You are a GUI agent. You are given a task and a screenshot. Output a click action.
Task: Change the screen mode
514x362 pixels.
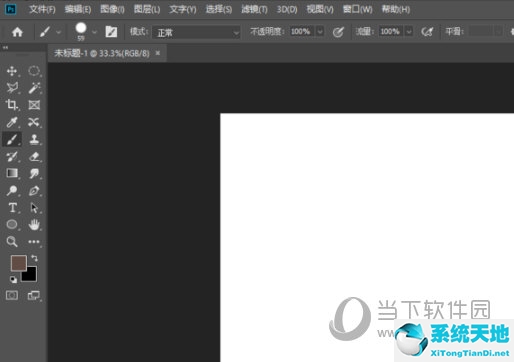point(34,295)
